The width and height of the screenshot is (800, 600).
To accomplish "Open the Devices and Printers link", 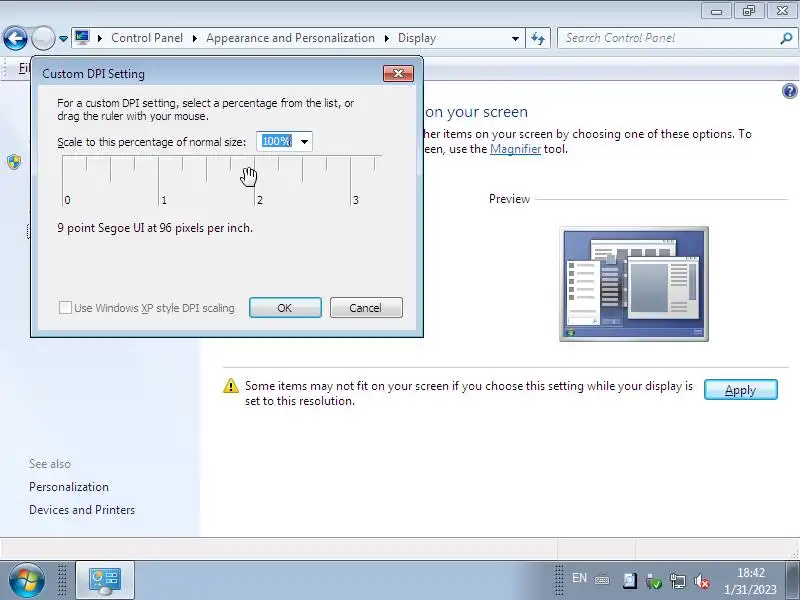I will point(82,510).
